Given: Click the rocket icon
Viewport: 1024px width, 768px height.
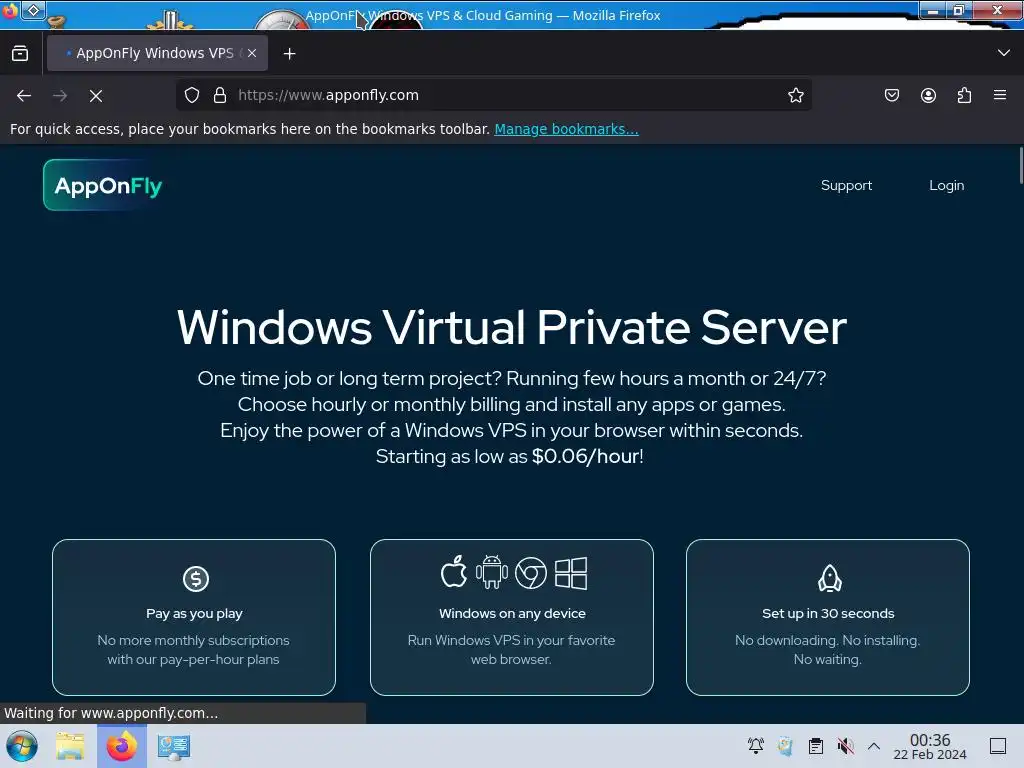Looking at the screenshot, I should tap(829, 578).
